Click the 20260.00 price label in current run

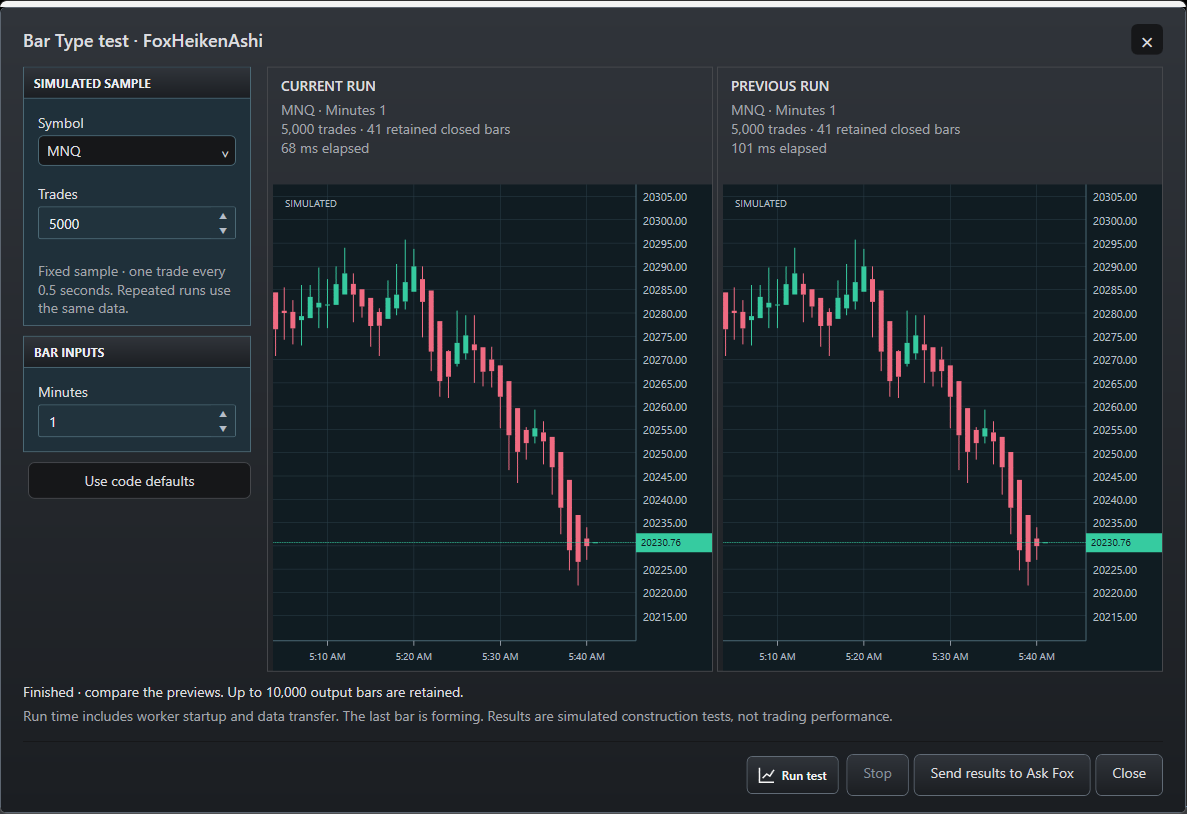(665, 407)
